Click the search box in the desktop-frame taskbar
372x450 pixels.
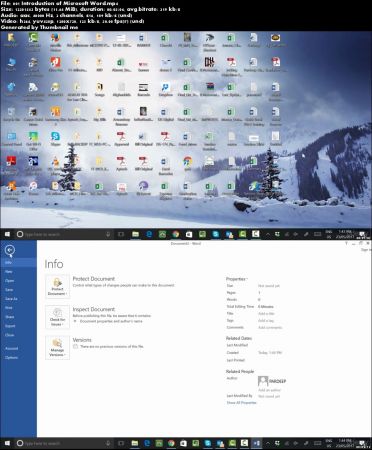tap(63, 234)
